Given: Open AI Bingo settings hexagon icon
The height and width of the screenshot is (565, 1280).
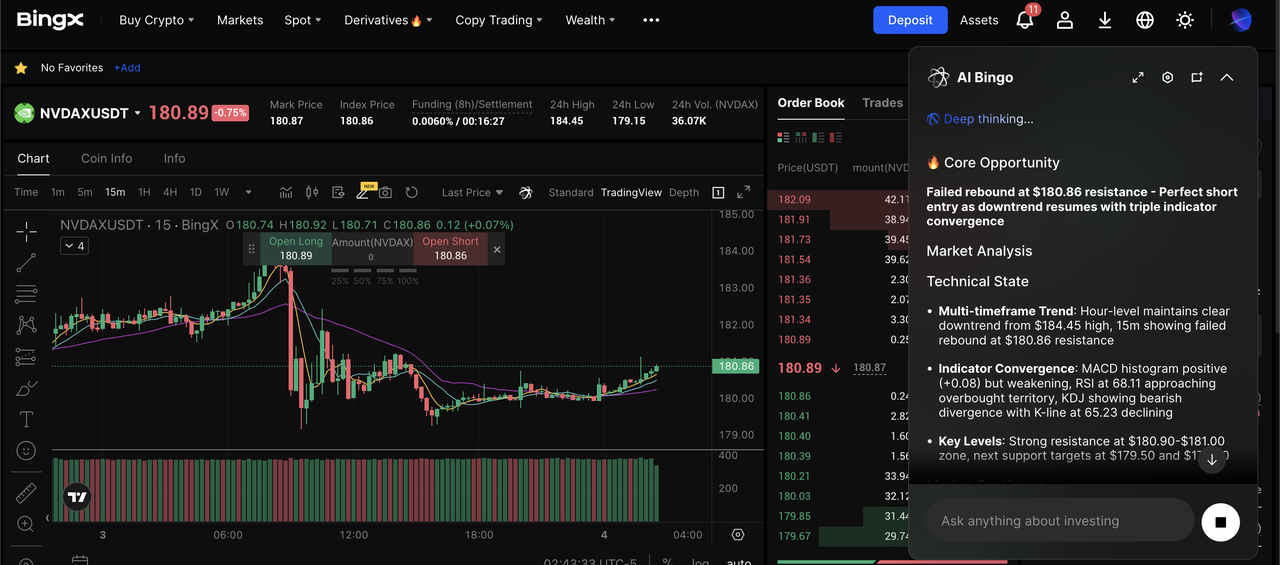Looking at the screenshot, I should pyautogui.click(x=1167, y=77).
